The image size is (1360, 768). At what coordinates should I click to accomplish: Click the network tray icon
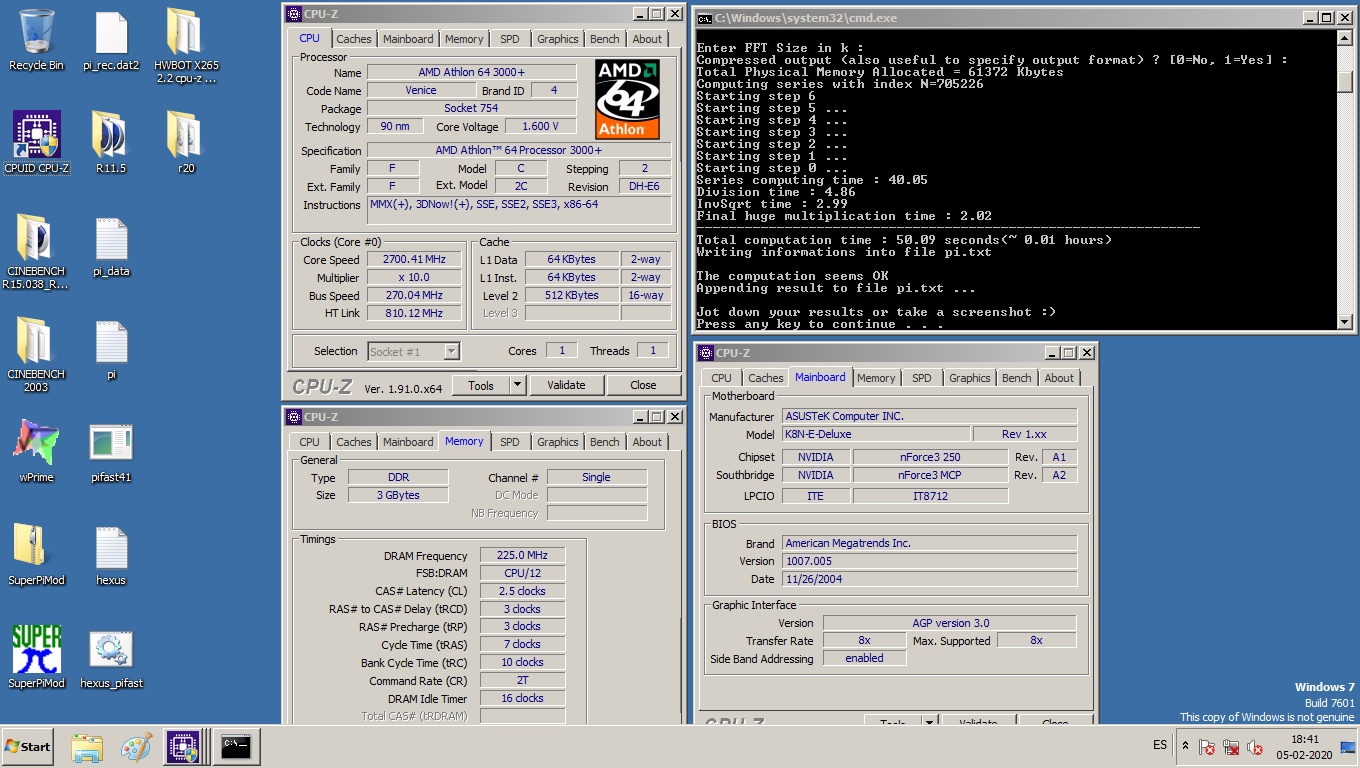point(1231,747)
